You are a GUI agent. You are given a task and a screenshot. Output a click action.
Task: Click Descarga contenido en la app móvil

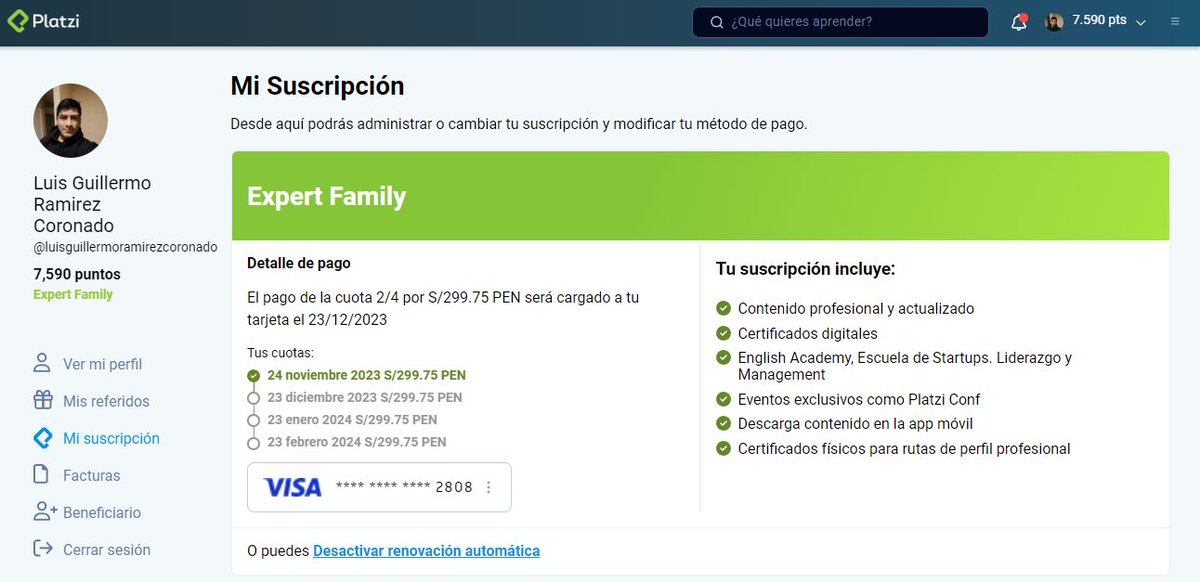[x=856, y=424]
